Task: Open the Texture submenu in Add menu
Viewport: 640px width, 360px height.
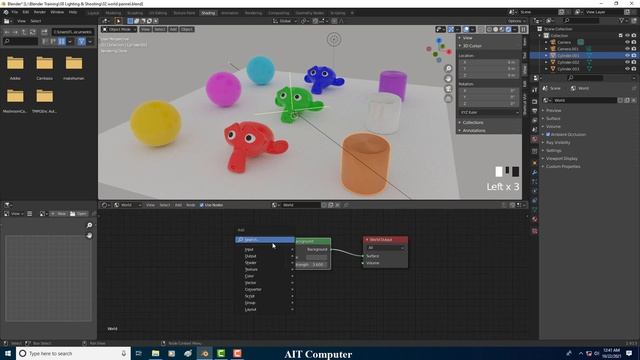Action: click(x=265, y=269)
